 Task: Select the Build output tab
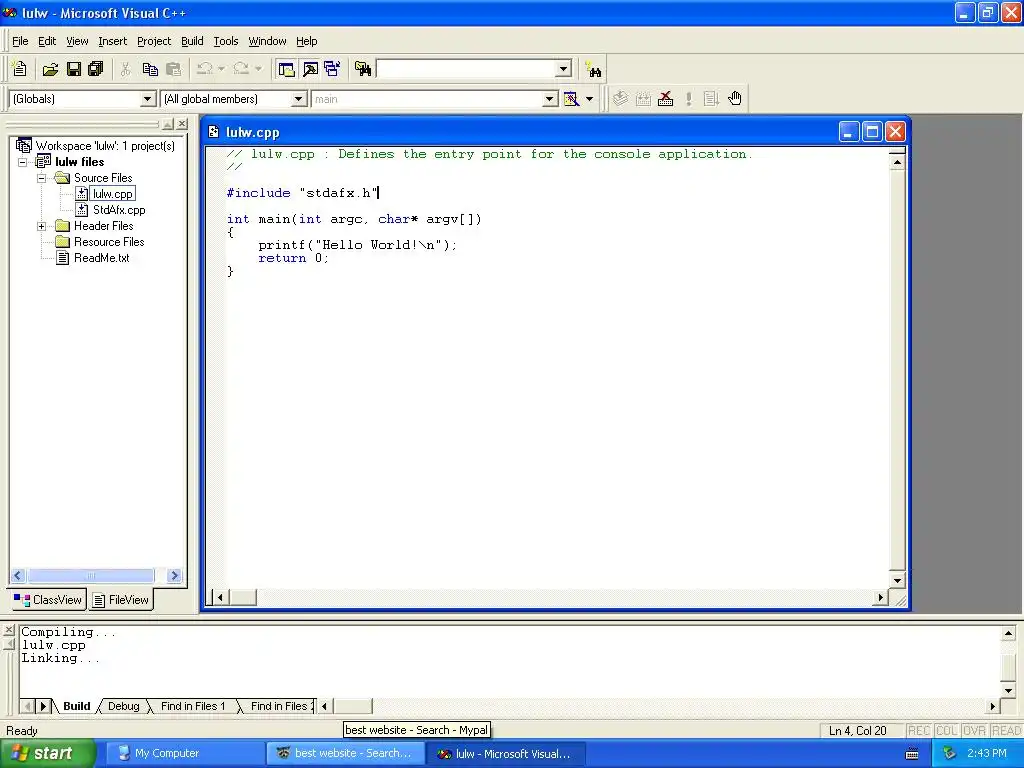click(x=76, y=706)
